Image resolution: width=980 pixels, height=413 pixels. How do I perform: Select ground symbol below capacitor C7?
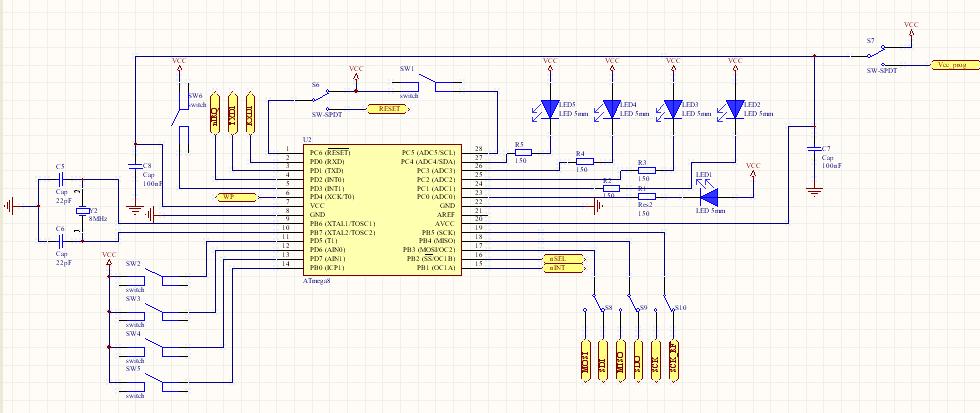pos(814,192)
